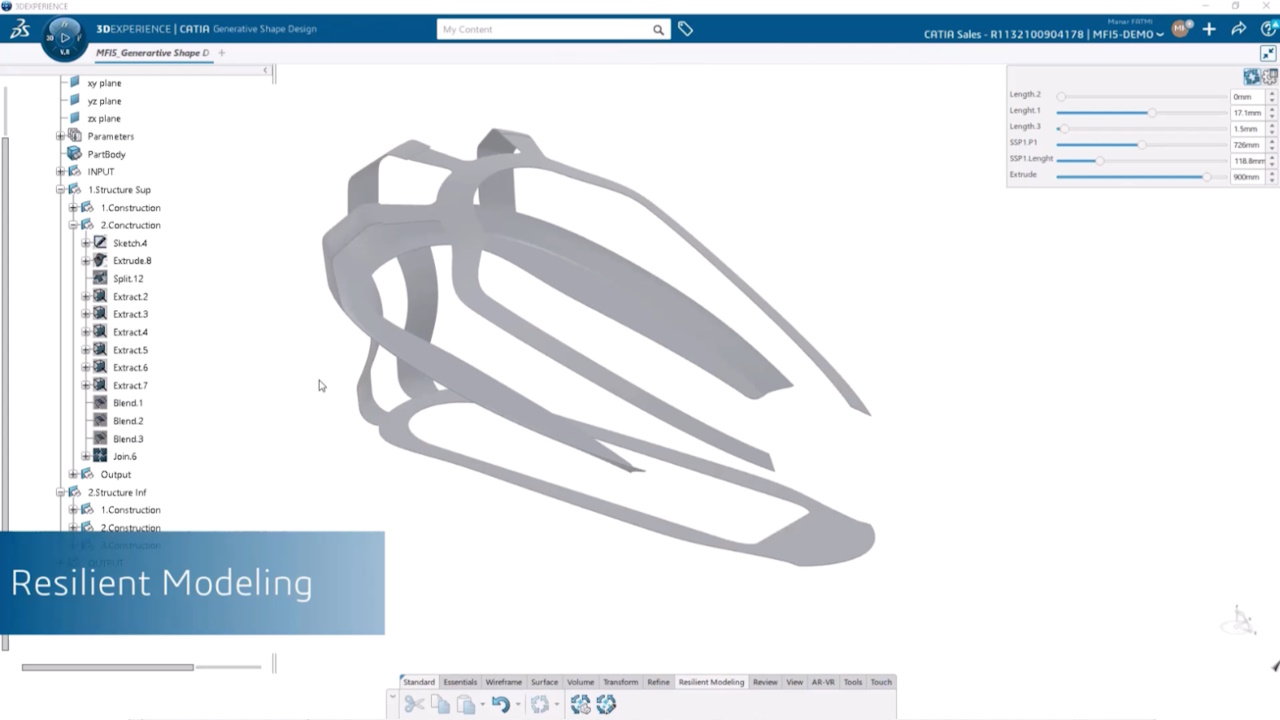Expand the 2.Structure Inf node
This screenshot has height=720, width=1280.
tap(60, 492)
